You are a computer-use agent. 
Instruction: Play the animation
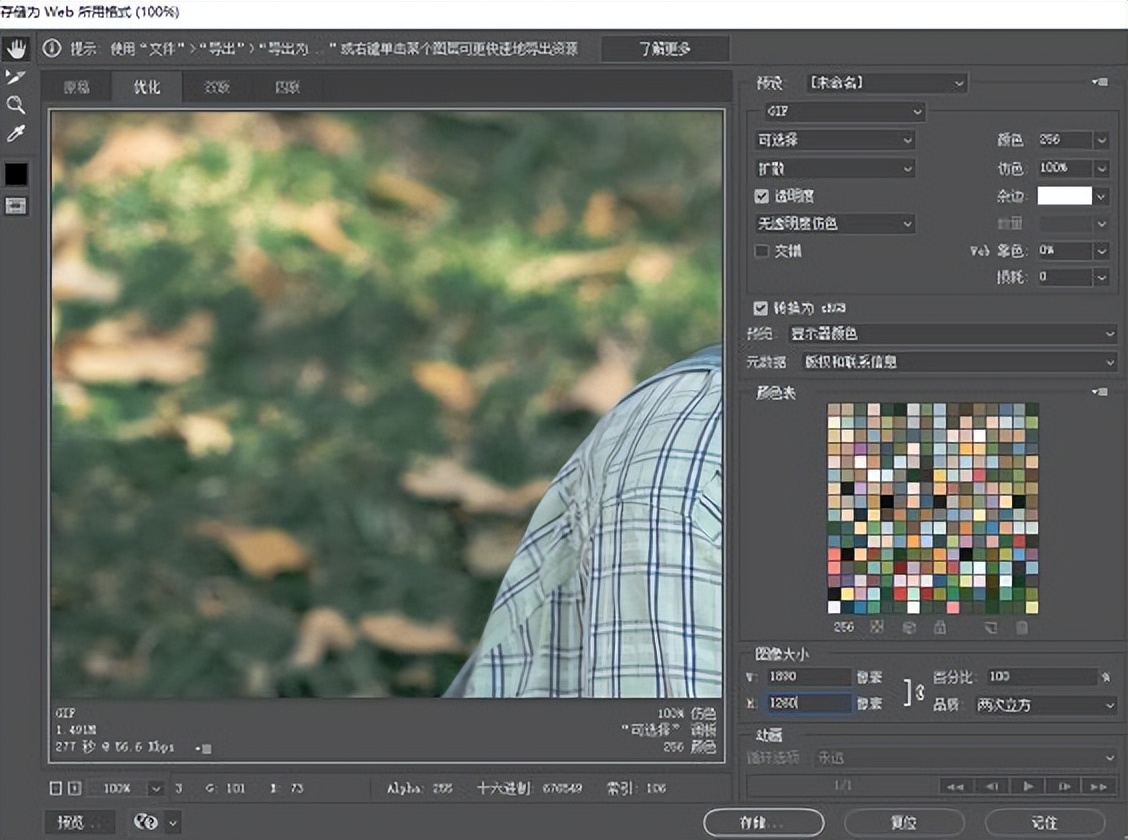coord(1027,787)
